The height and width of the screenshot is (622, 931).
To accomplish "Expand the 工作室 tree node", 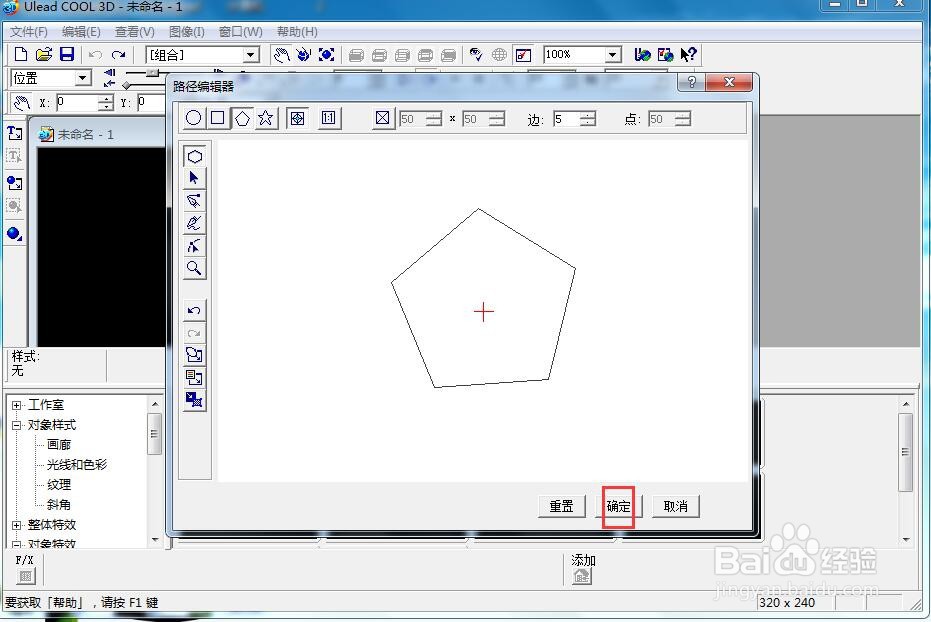I will [x=17, y=405].
